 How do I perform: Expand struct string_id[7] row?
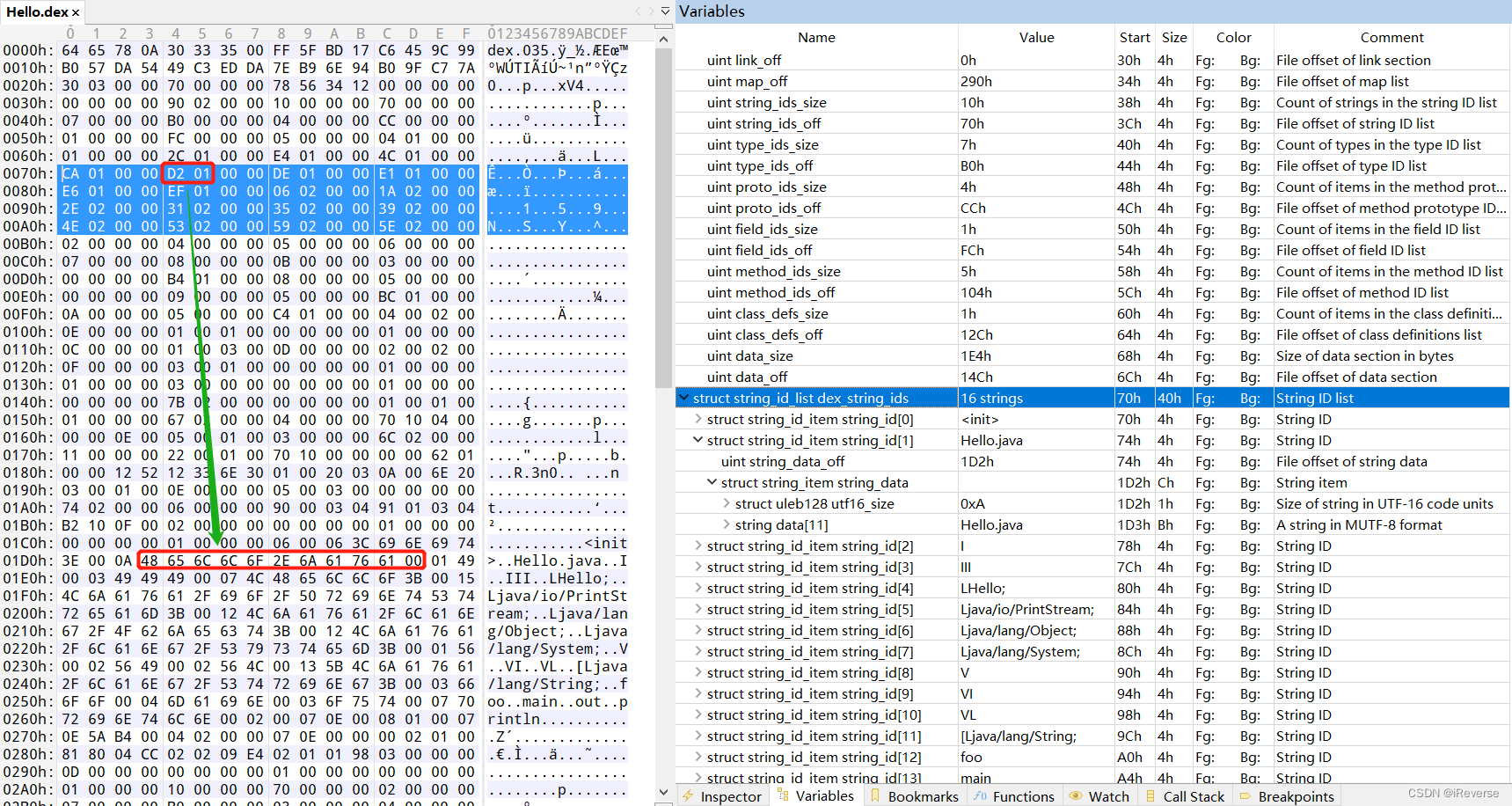click(x=698, y=651)
